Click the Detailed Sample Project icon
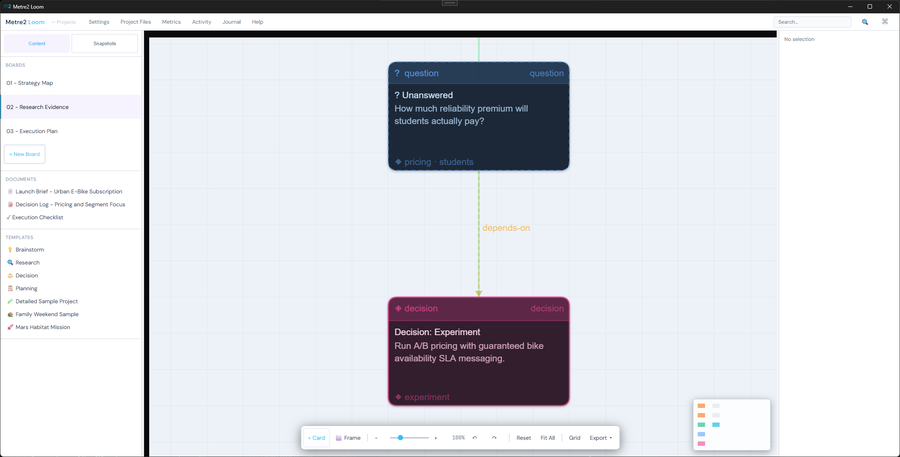The width and height of the screenshot is (900, 457). click(x=10, y=301)
